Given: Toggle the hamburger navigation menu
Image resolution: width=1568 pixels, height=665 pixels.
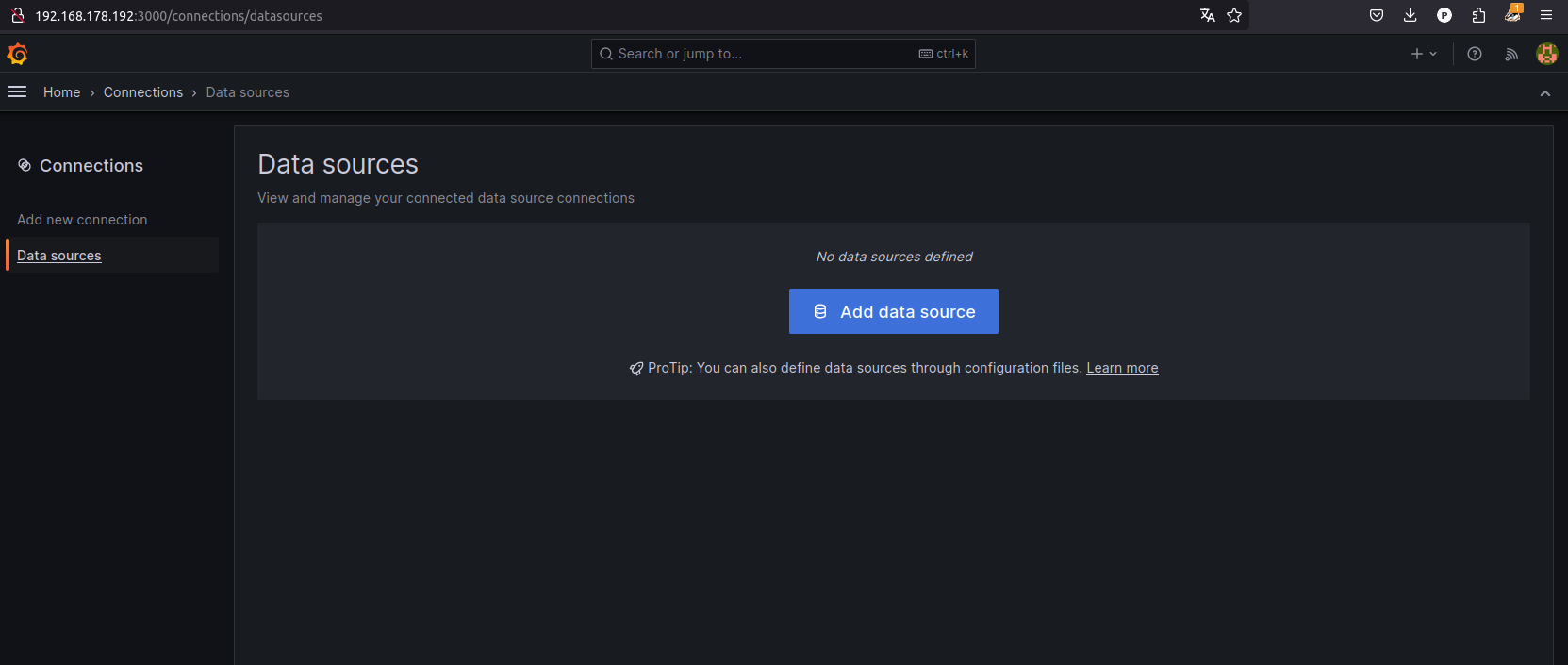Looking at the screenshot, I should [x=17, y=91].
